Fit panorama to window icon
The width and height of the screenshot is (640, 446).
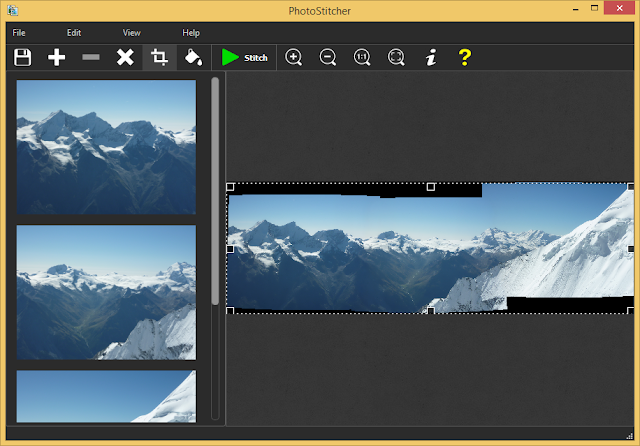(x=396, y=57)
